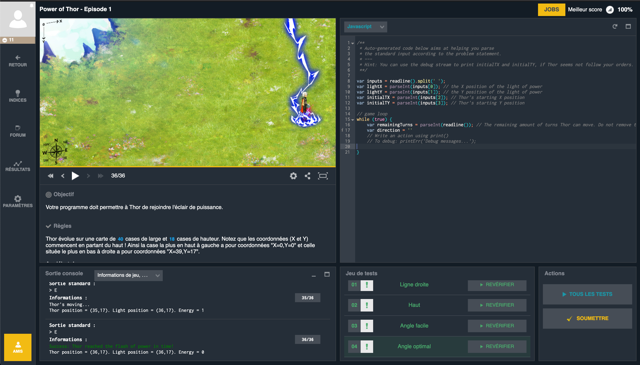This screenshot has width=640, height=365.
Task: Maximize the code editor panel
Action: [628, 27]
